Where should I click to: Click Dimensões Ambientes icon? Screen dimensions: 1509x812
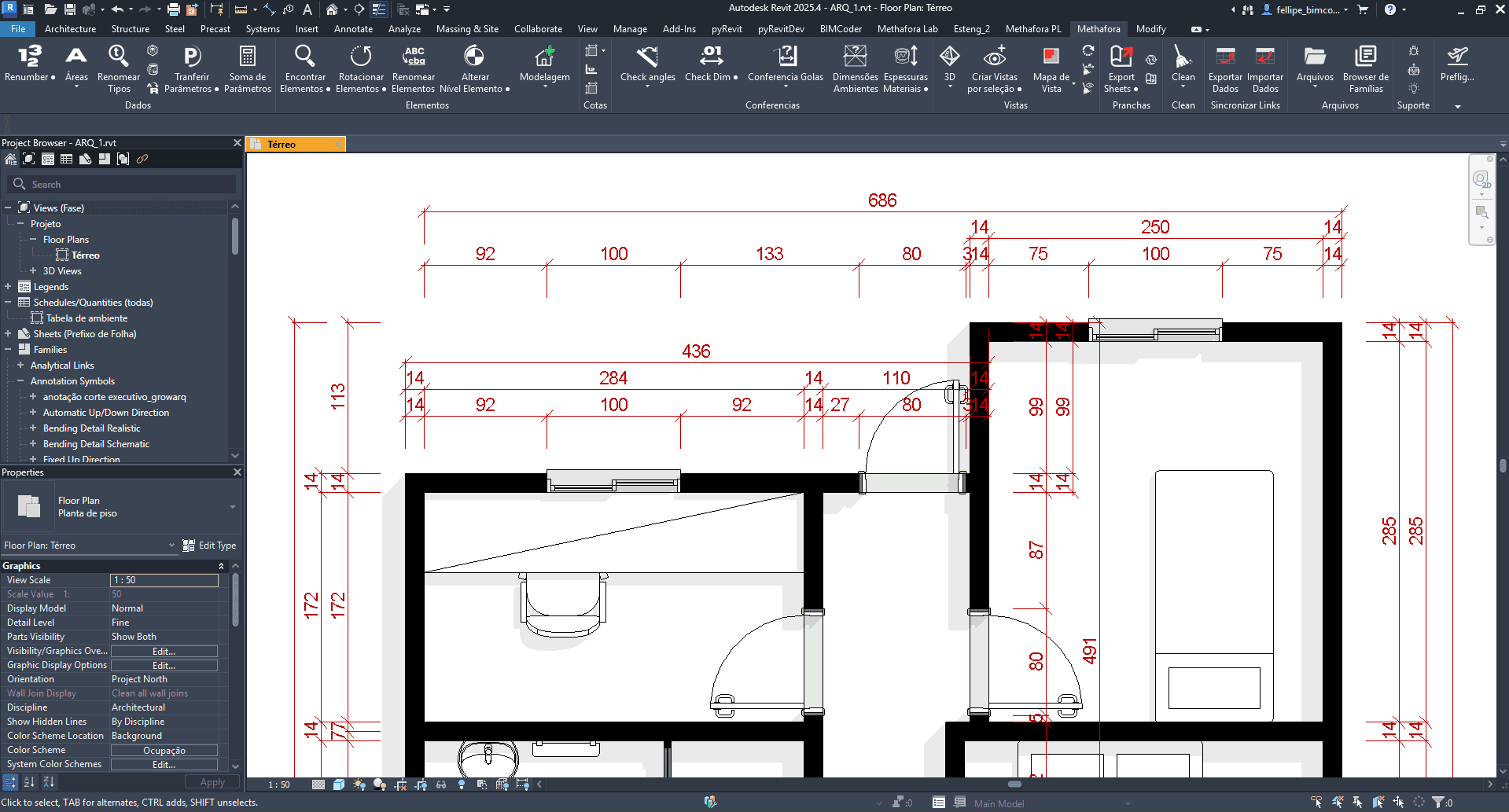(856, 57)
